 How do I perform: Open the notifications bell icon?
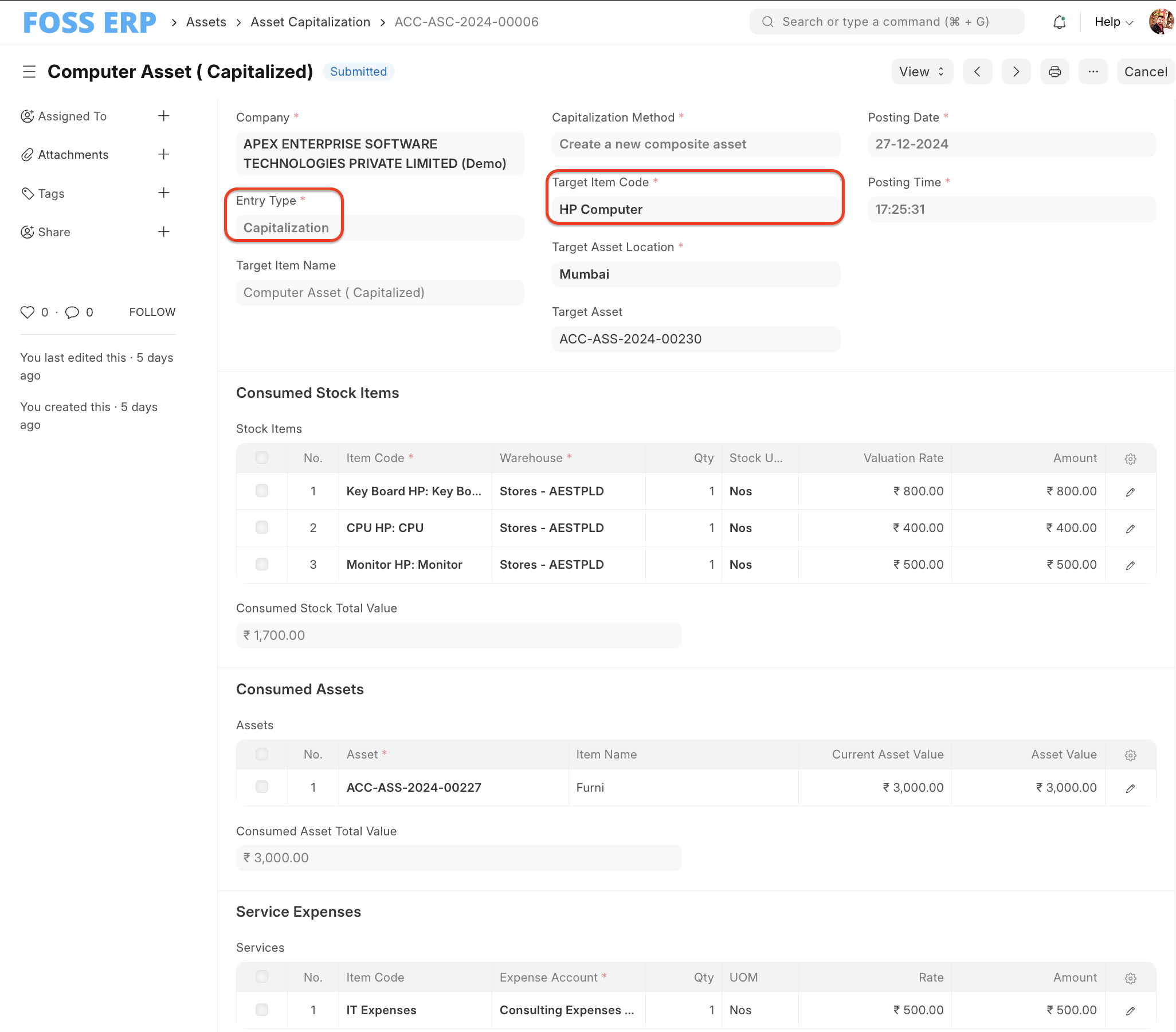[x=1058, y=22]
